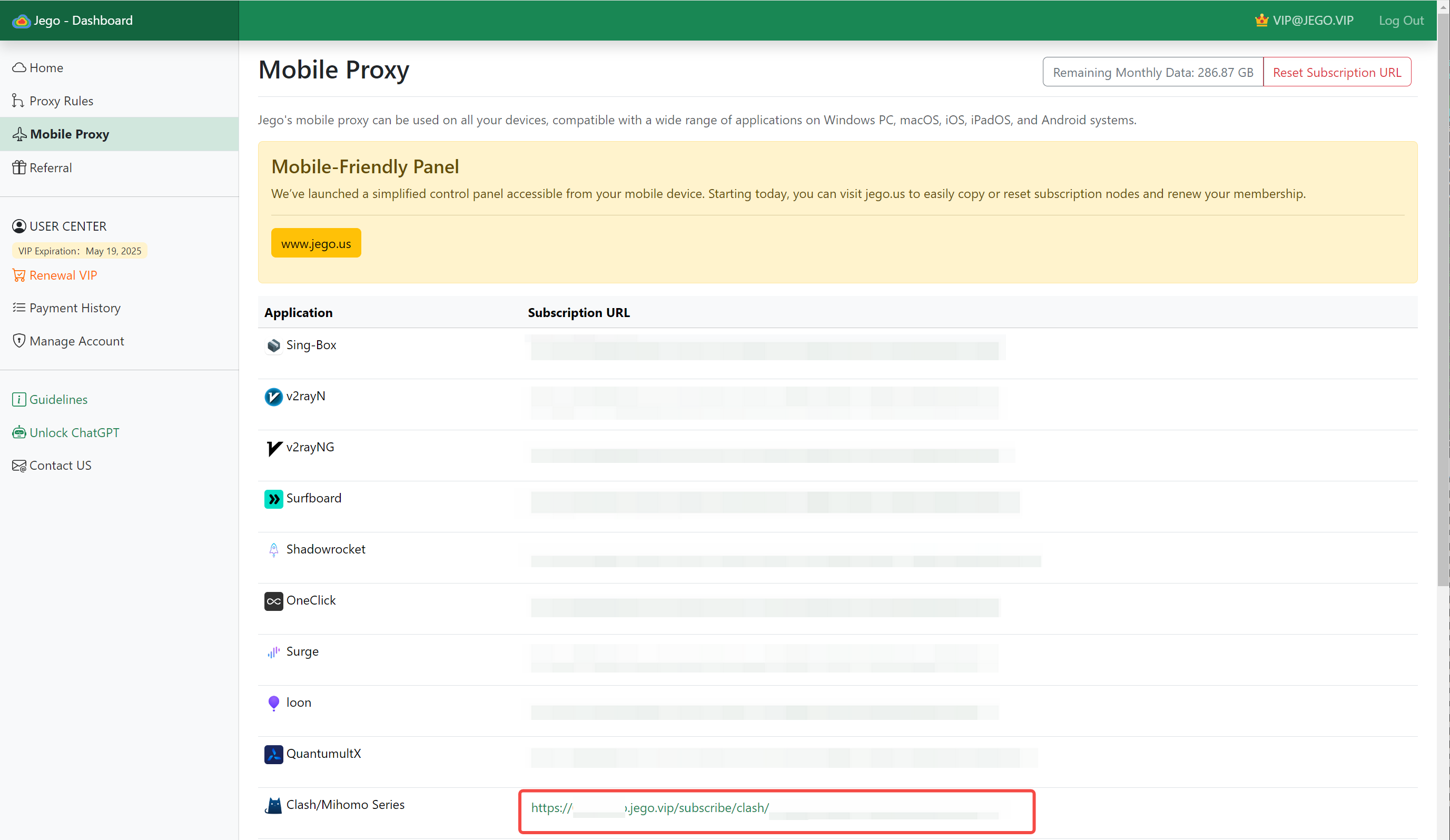
Task: Open Proxy Rules in sidebar
Action: (x=61, y=101)
